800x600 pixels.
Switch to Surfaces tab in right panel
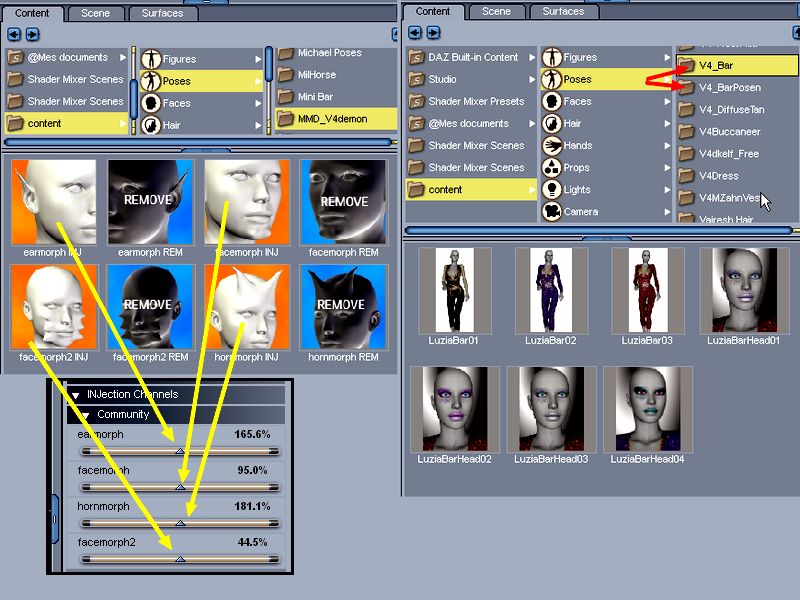(x=563, y=11)
